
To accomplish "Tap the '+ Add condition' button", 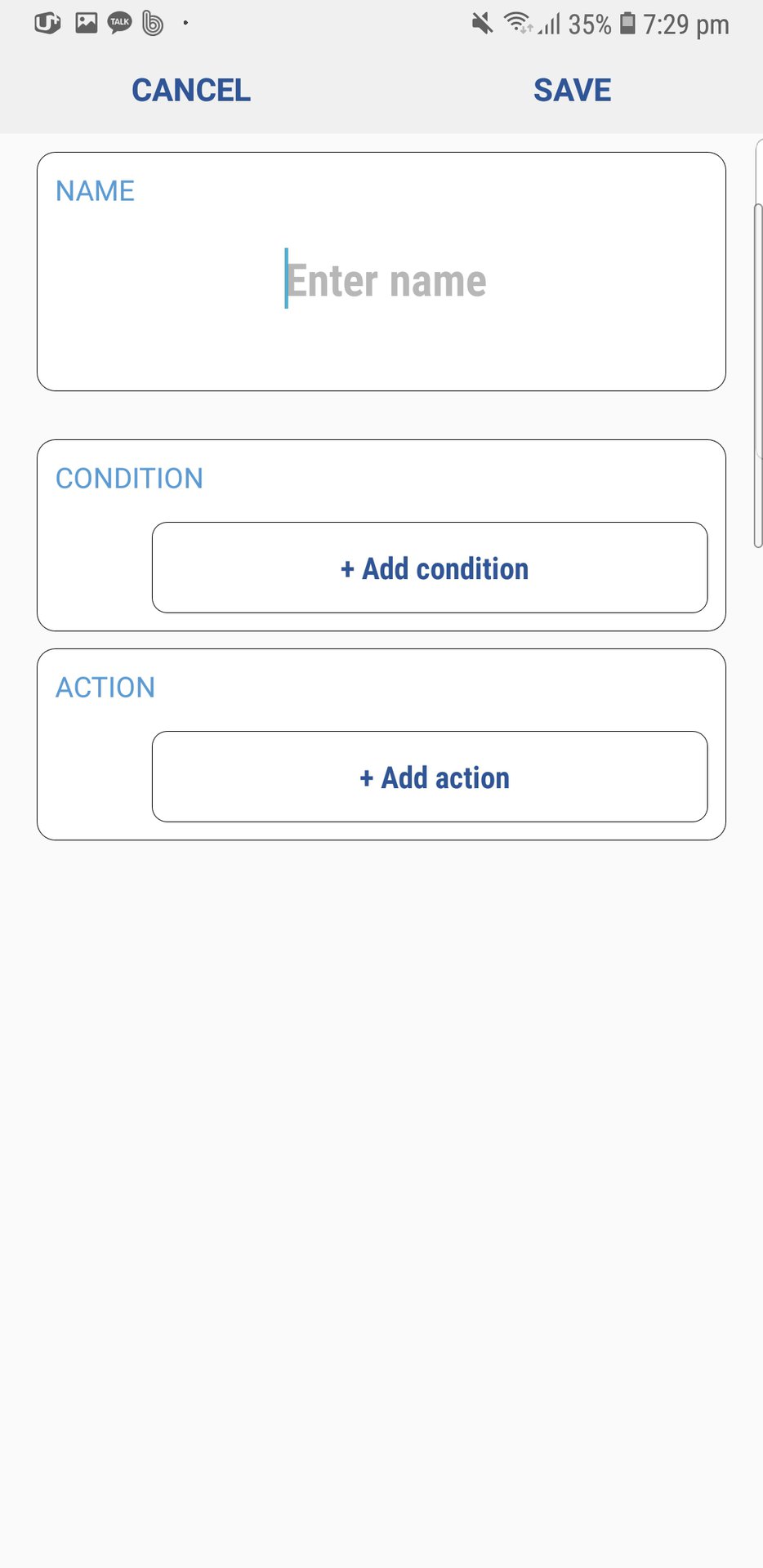I will coord(430,568).
